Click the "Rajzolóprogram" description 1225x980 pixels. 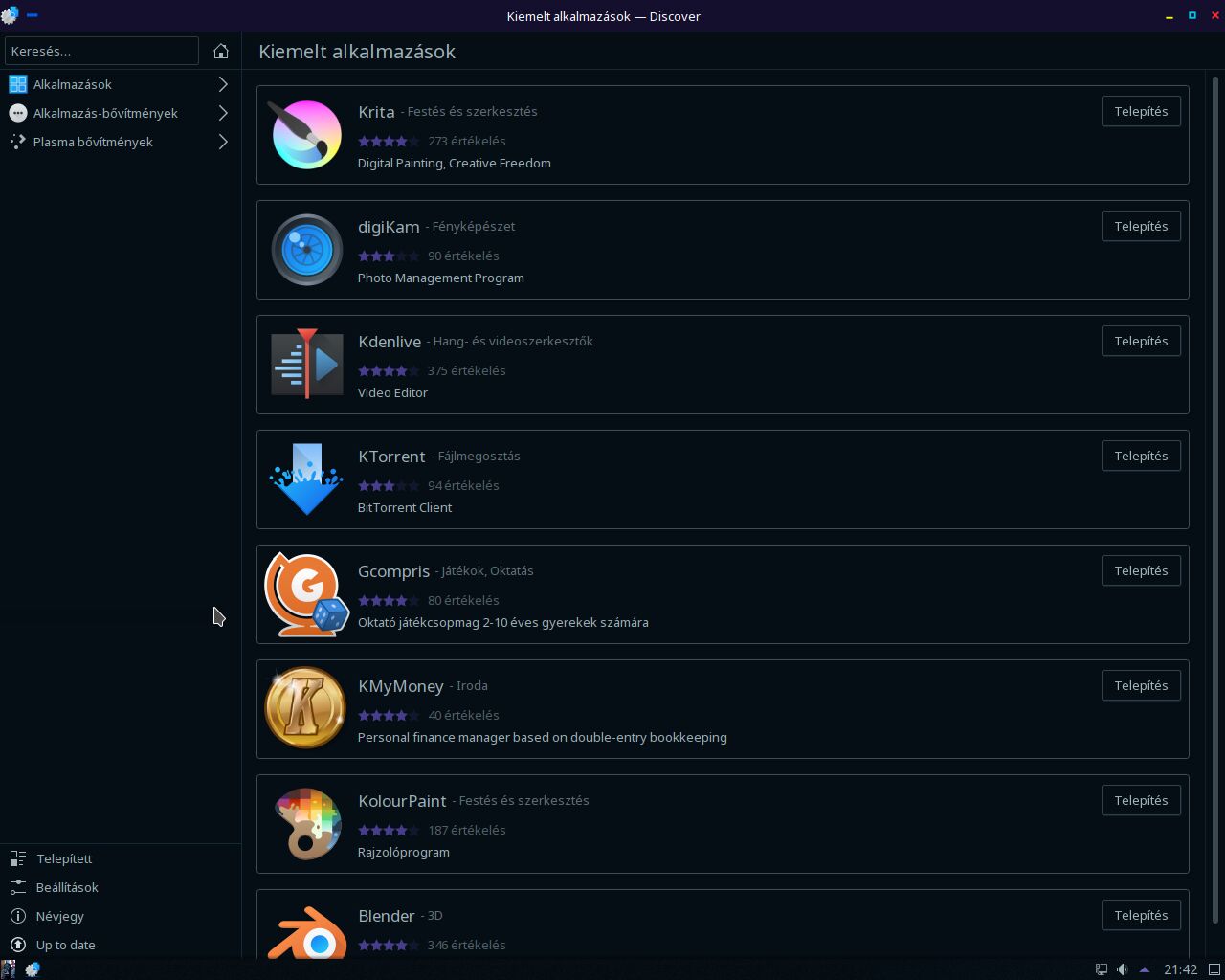[x=404, y=852]
